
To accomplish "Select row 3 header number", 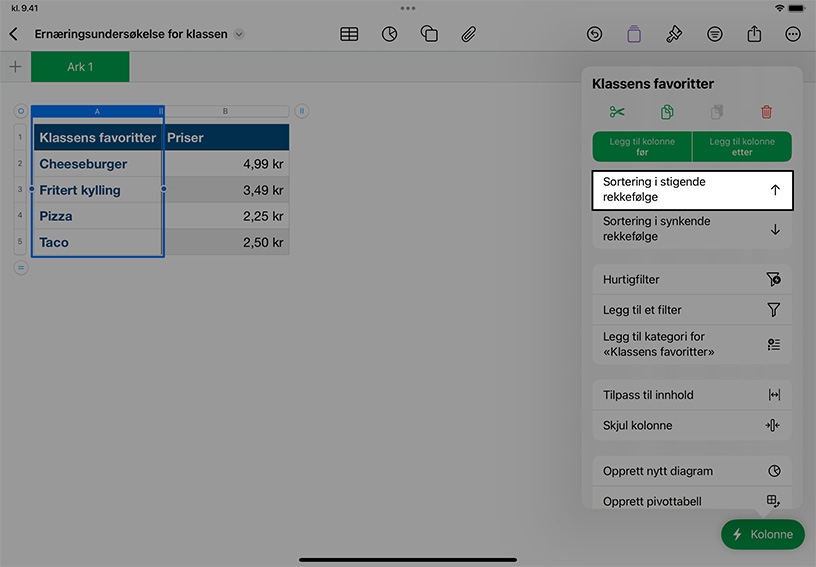I will click(20, 190).
